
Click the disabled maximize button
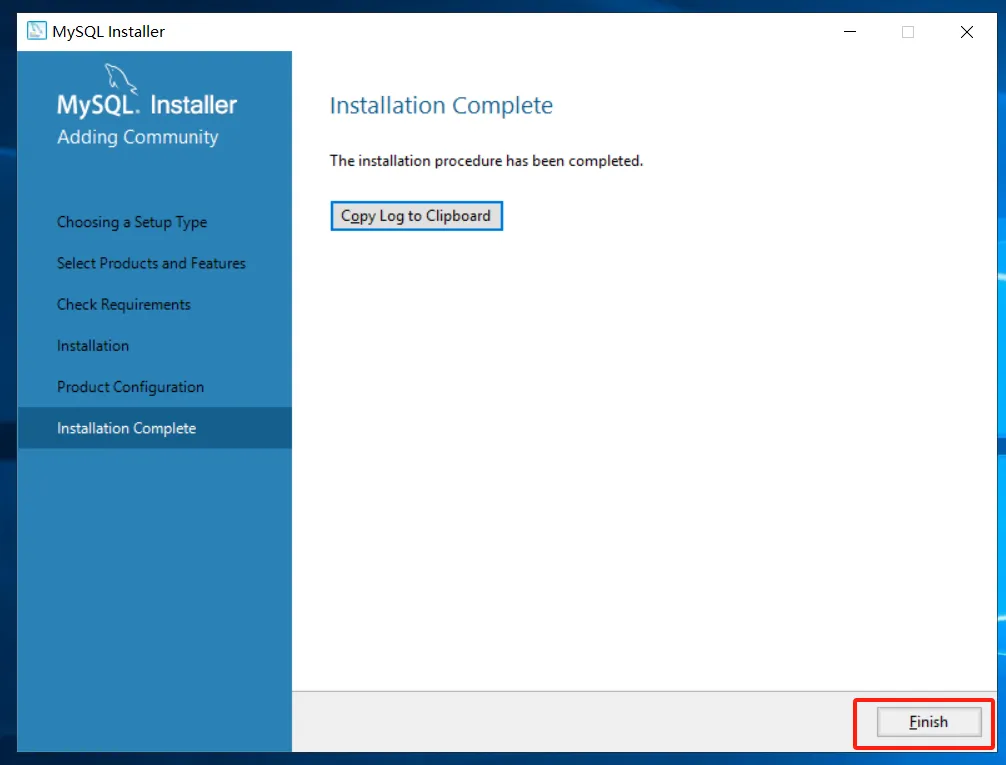point(908,31)
